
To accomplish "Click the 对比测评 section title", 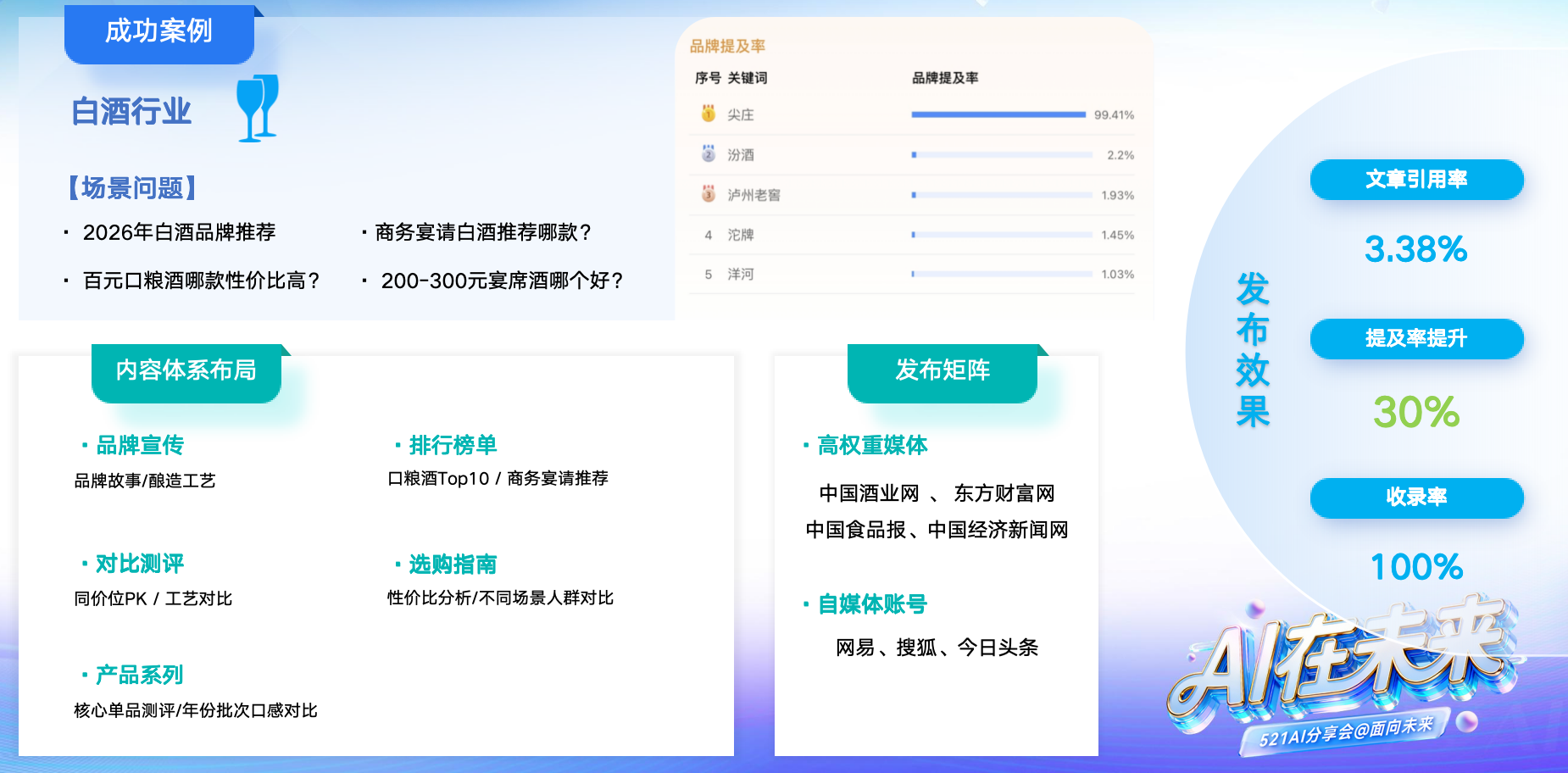I will pyautogui.click(x=140, y=564).
